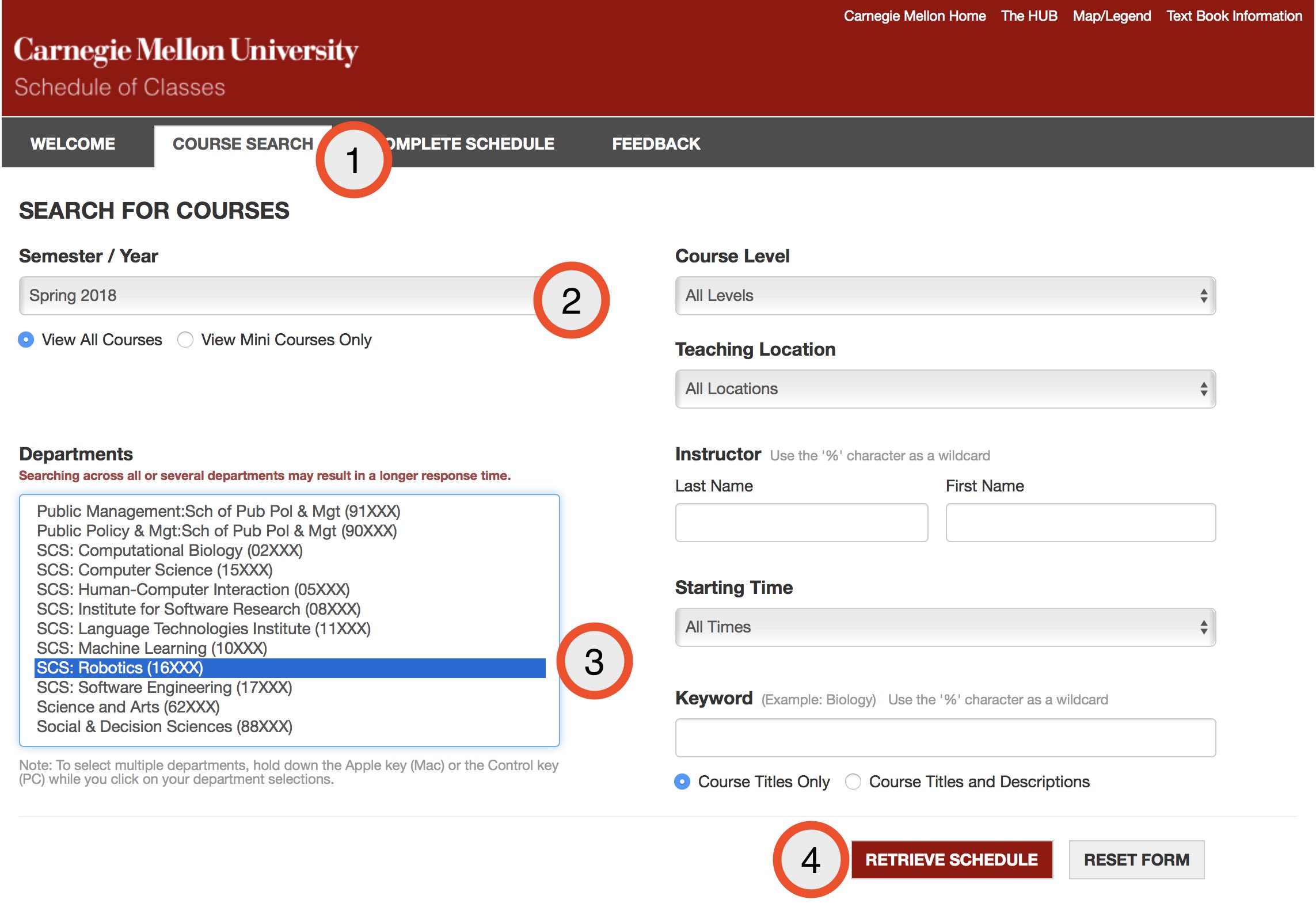Select Course Titles and Descriptions option
This screenshot has height=907, width=1316.
pyautogui.click(x=853, y=782)
